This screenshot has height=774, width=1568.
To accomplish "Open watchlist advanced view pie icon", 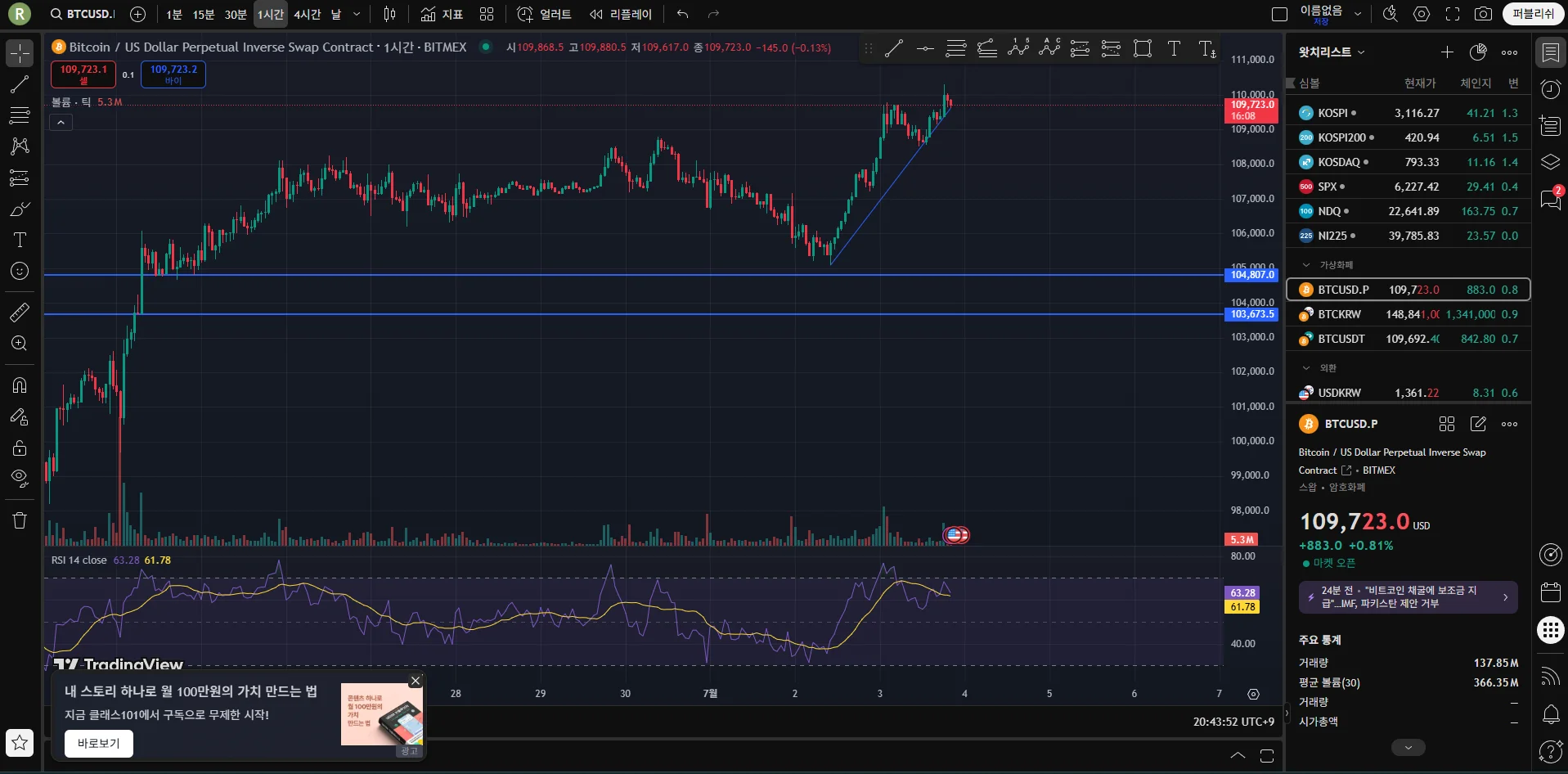I will coord(1477,52).
